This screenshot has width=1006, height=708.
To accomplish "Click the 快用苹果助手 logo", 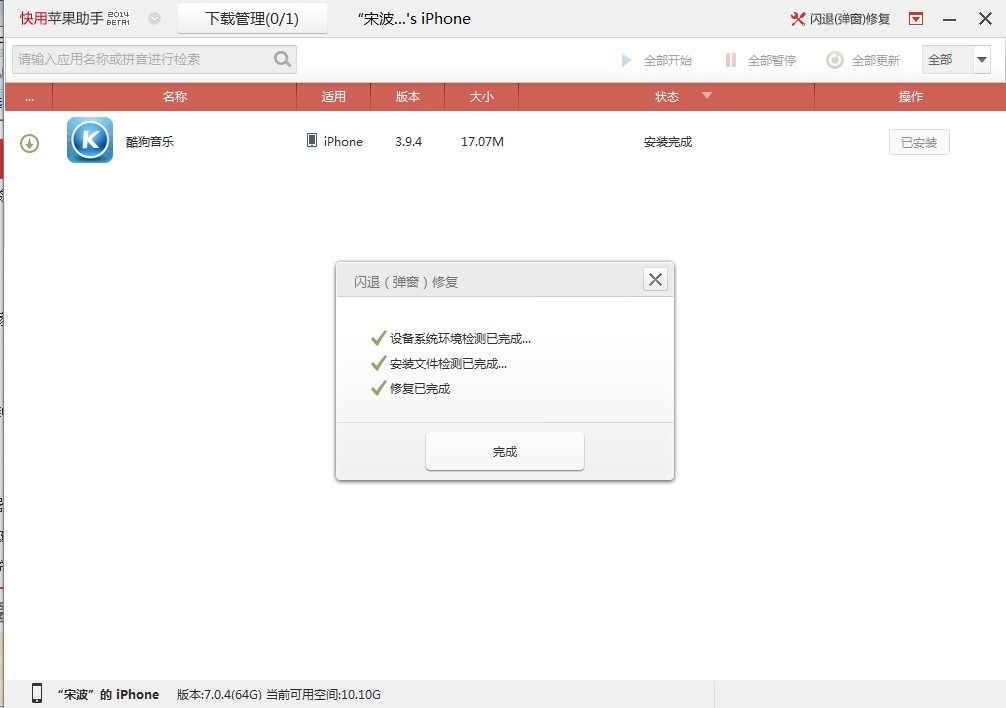I will pyautogui.click(x=74, y=19).
